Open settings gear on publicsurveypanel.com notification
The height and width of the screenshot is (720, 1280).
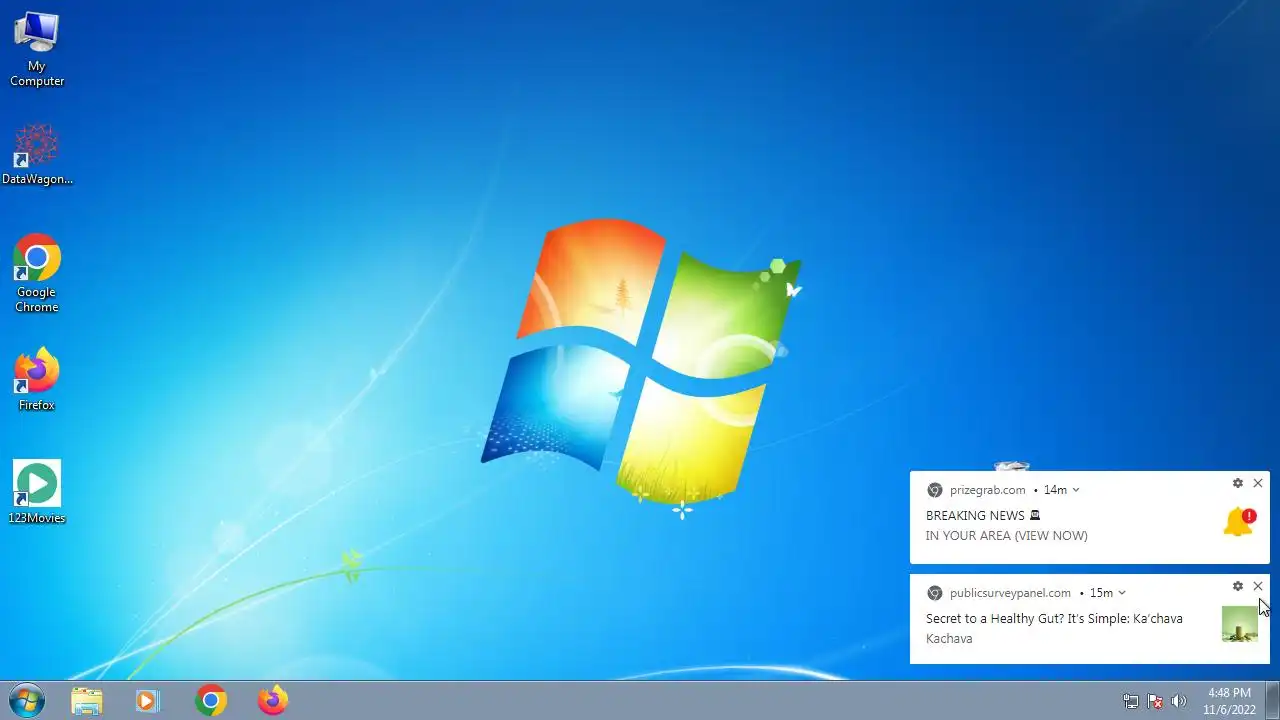1238,586
